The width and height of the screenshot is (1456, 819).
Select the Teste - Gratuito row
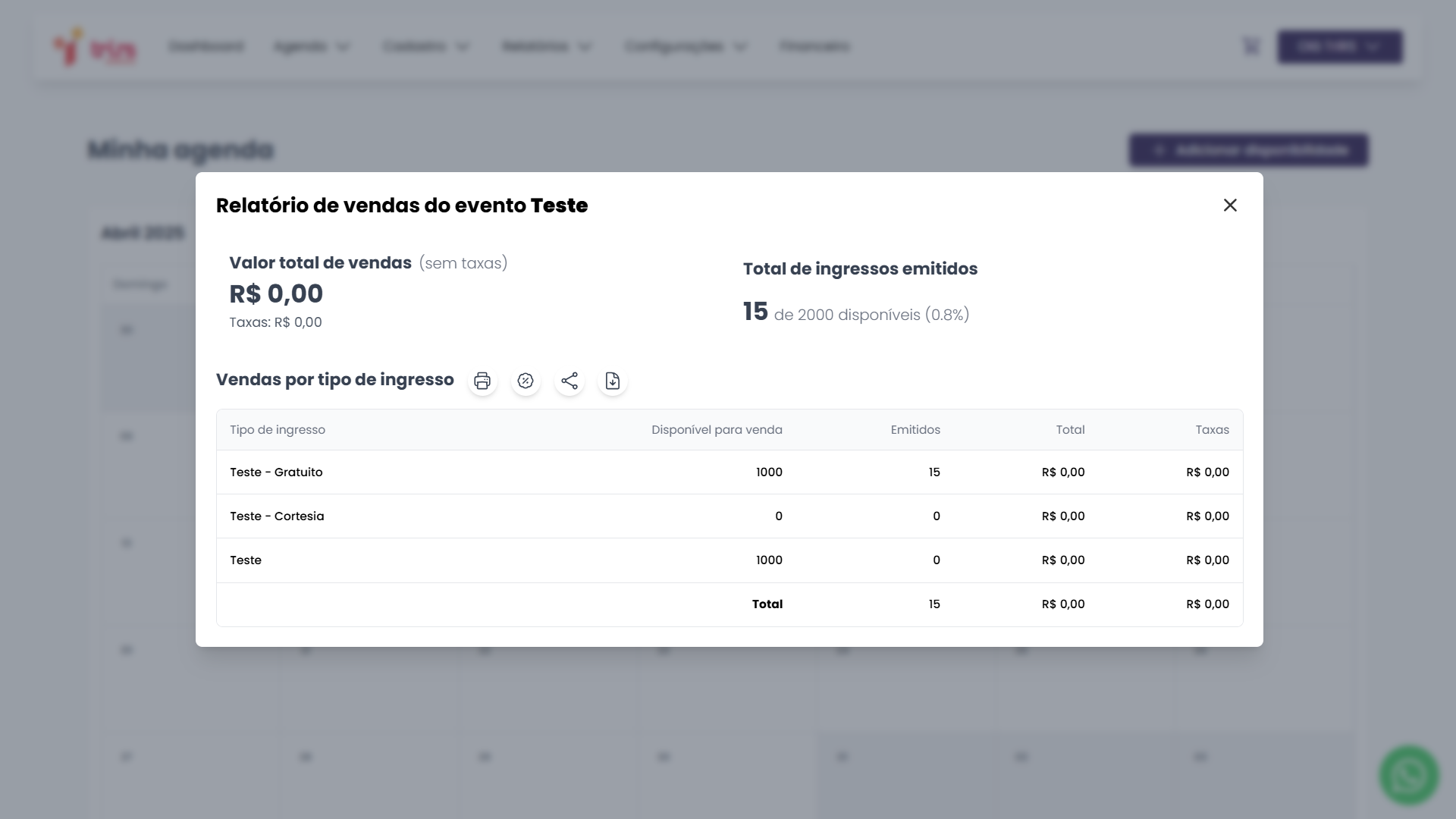[276, 472]
